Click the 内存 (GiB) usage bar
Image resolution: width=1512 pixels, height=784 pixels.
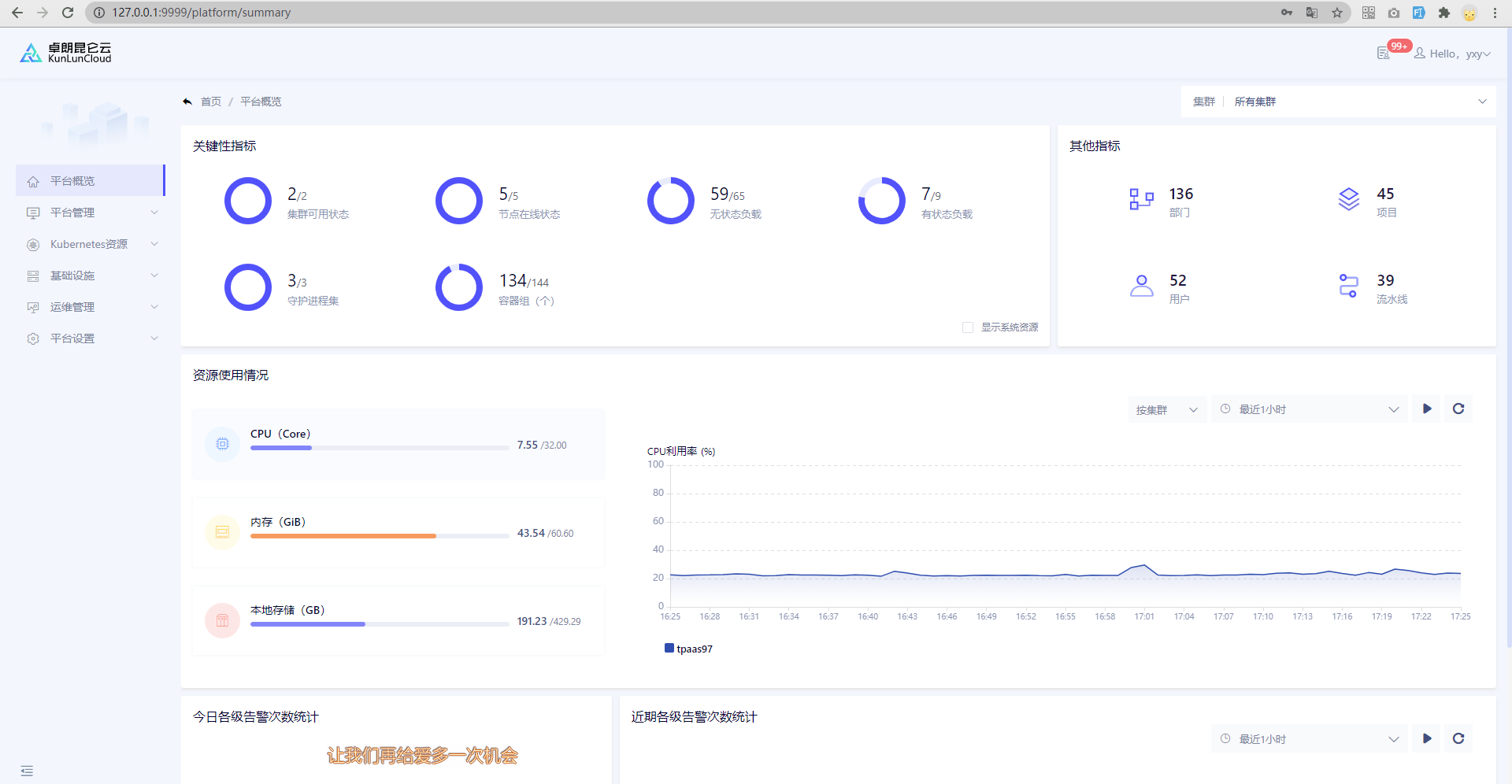tap(380, 536)
